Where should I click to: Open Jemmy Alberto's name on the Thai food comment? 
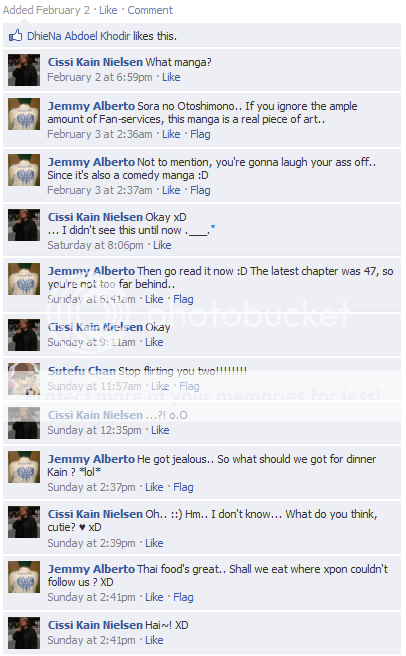[91, 569]
